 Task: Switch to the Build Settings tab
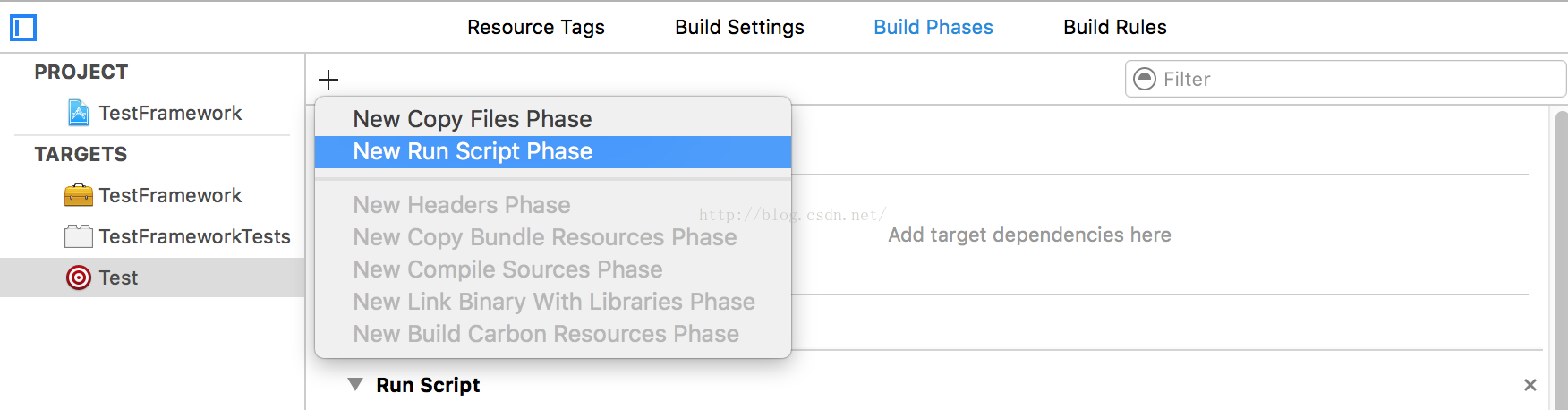pos(739,28)
